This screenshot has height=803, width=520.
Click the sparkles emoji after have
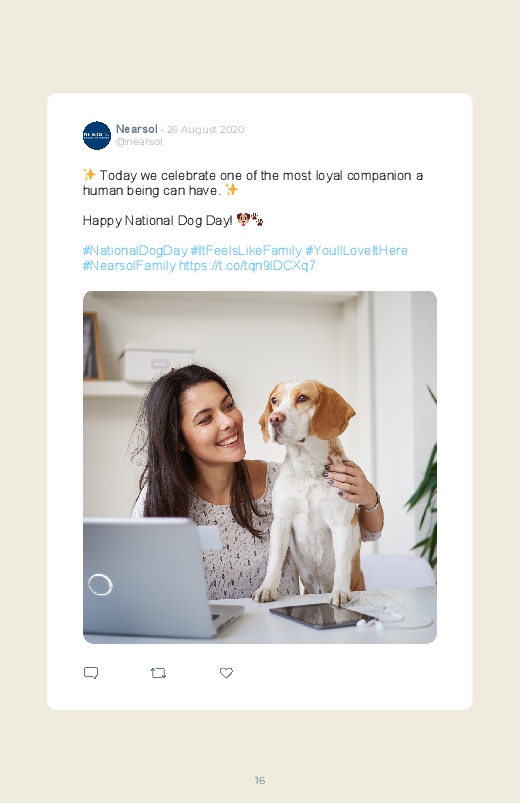click(x=232, y=190)
